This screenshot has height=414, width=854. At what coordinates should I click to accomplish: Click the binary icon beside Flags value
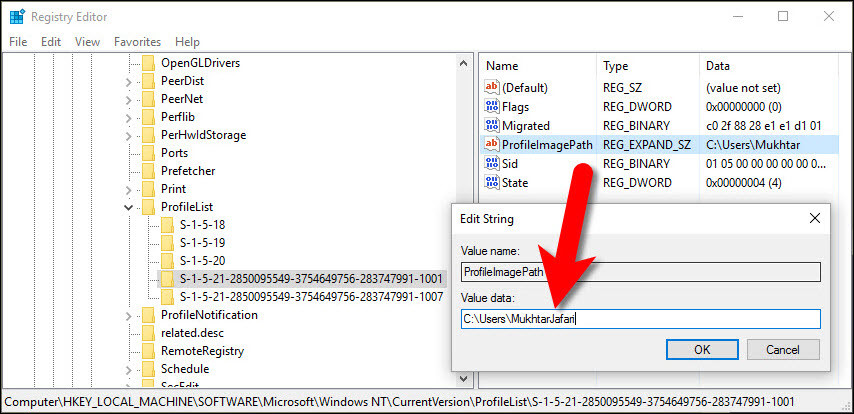click(x=492, y=106)
